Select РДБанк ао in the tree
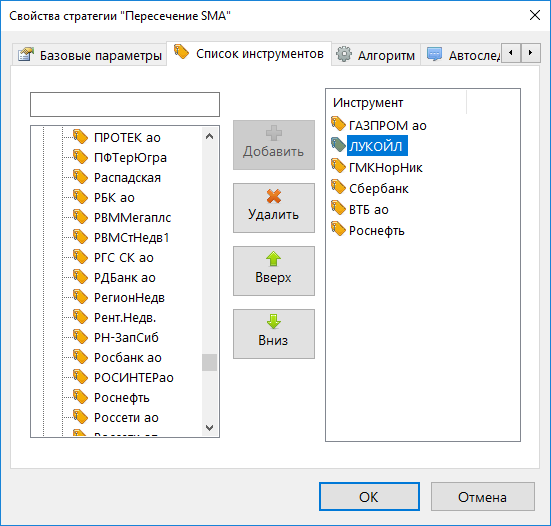 pyautogui.click(x=125, y=278)
